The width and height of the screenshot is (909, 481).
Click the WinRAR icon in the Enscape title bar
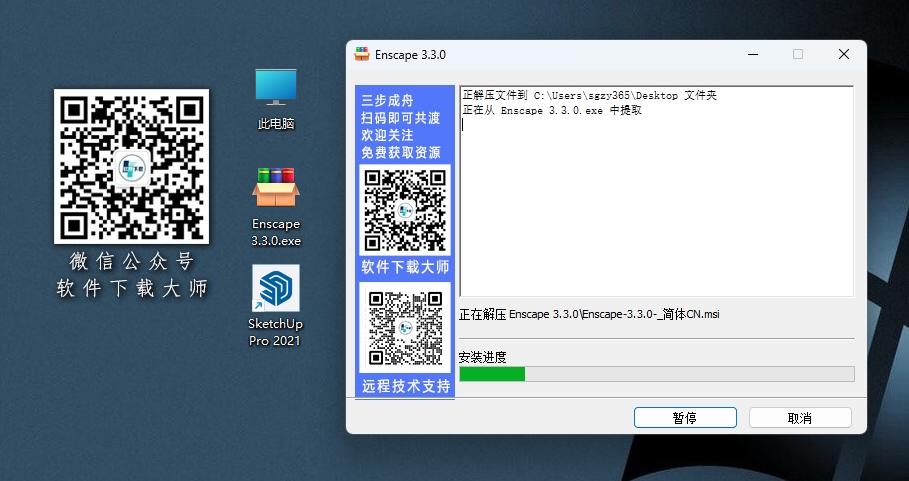[362, 54]
